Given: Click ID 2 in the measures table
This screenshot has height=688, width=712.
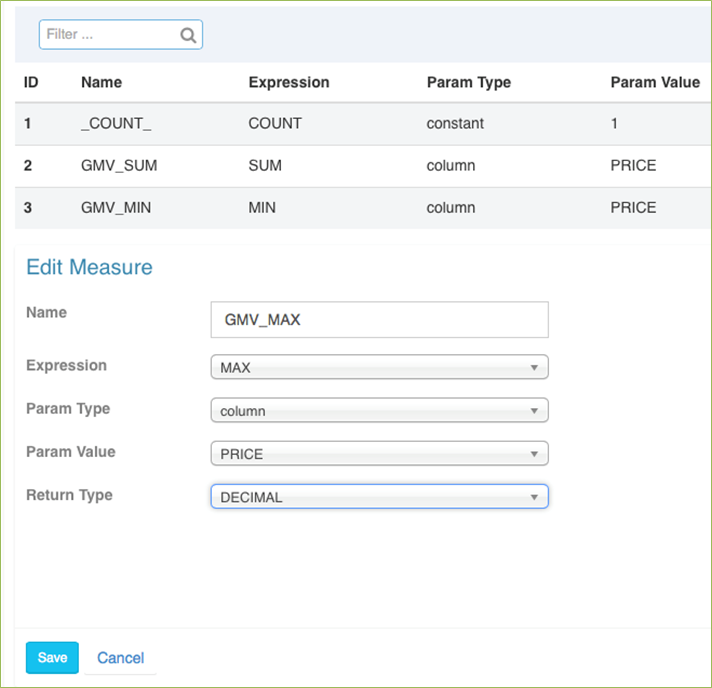Looking at the screenshot, I should tap(28, 165).
